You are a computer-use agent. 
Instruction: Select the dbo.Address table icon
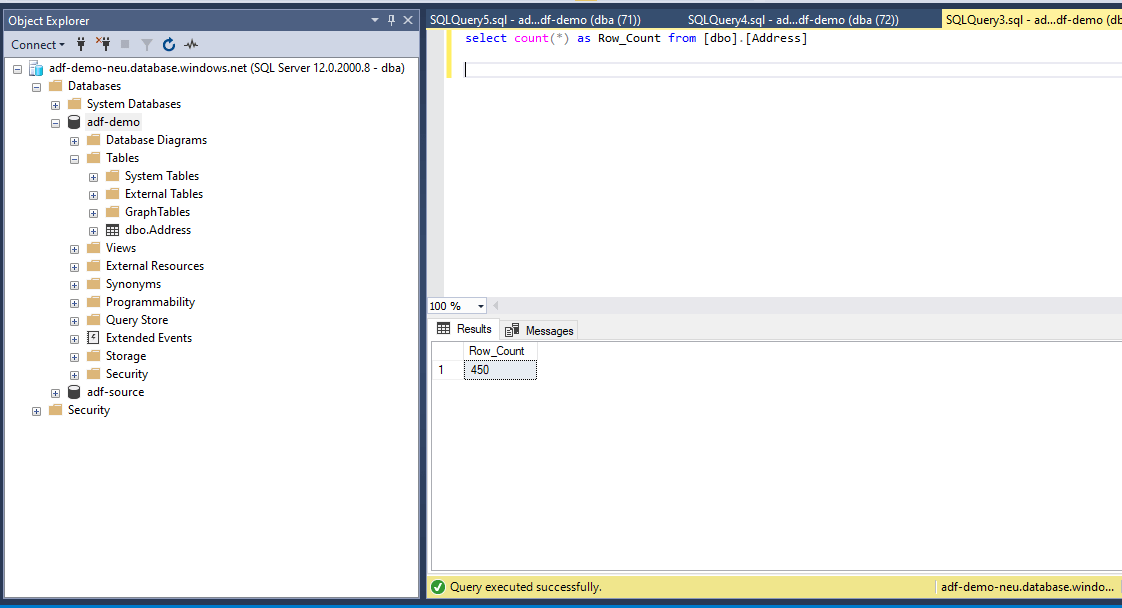112,230
